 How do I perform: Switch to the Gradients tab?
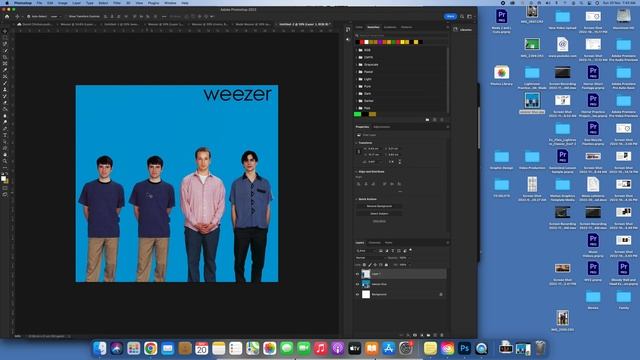click(x=390, y=27)
